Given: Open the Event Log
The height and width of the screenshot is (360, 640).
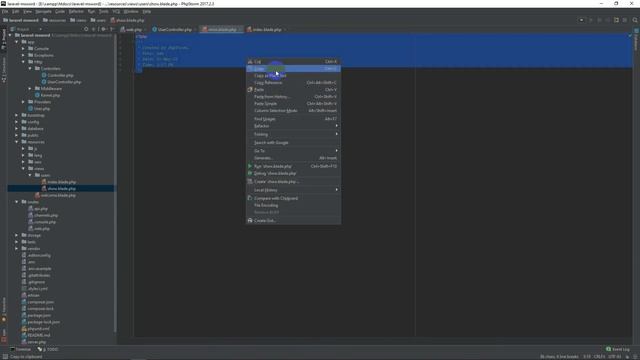Looking at the screenshot, I should click(618, 349).
